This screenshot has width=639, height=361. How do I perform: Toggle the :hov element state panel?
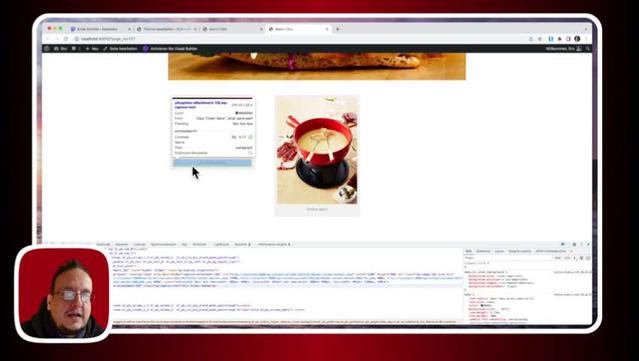click(557, 258)
